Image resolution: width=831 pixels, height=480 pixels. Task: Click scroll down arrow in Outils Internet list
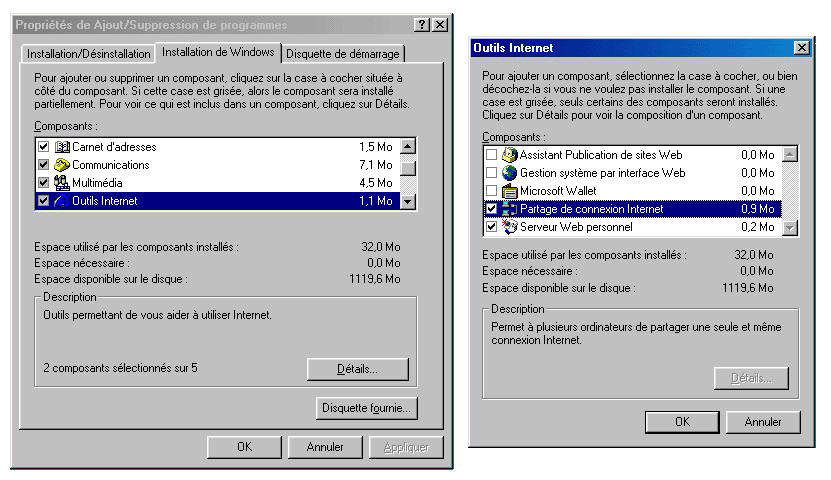coord(790,228)
